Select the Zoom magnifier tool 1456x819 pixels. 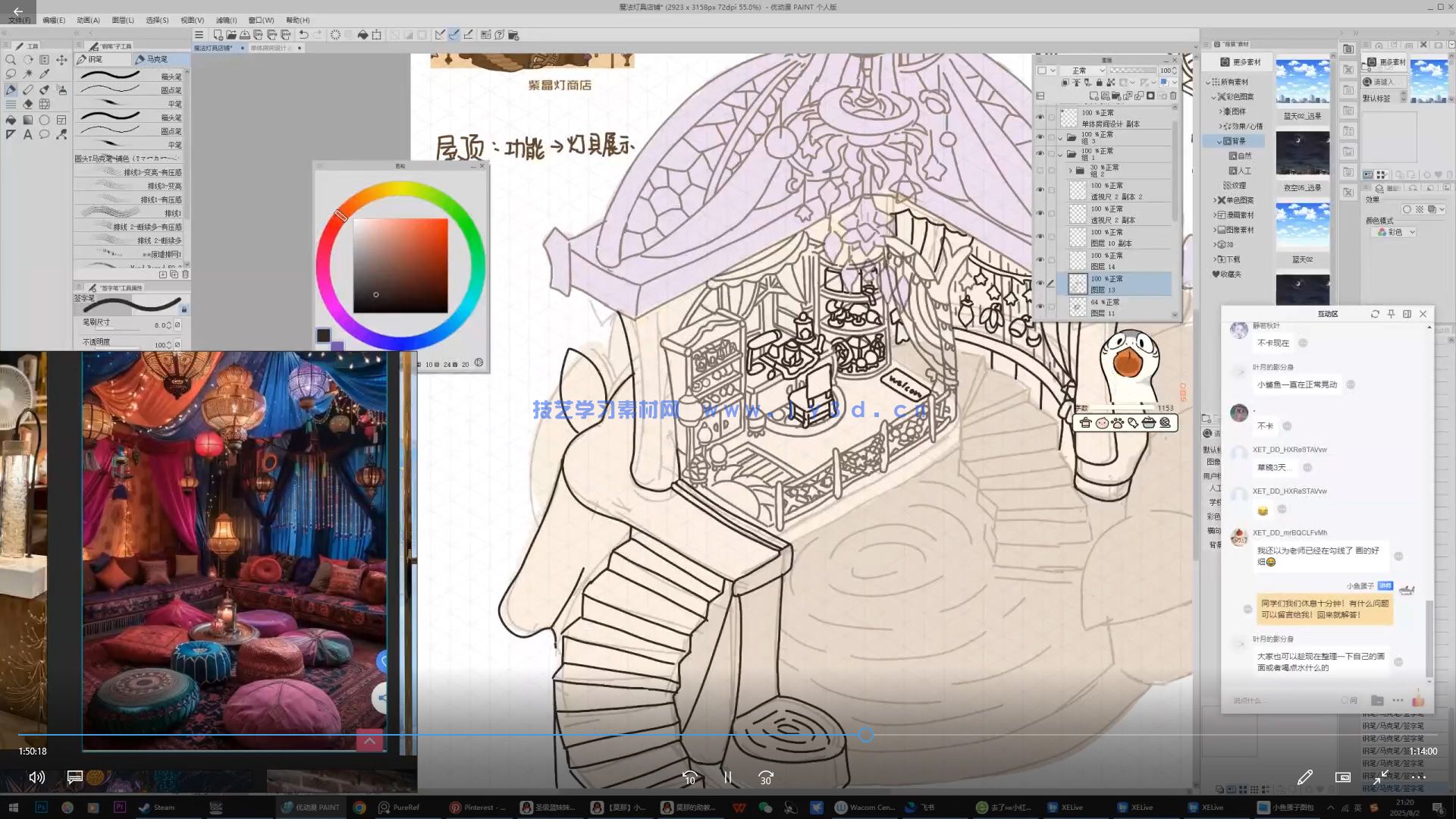11,59
